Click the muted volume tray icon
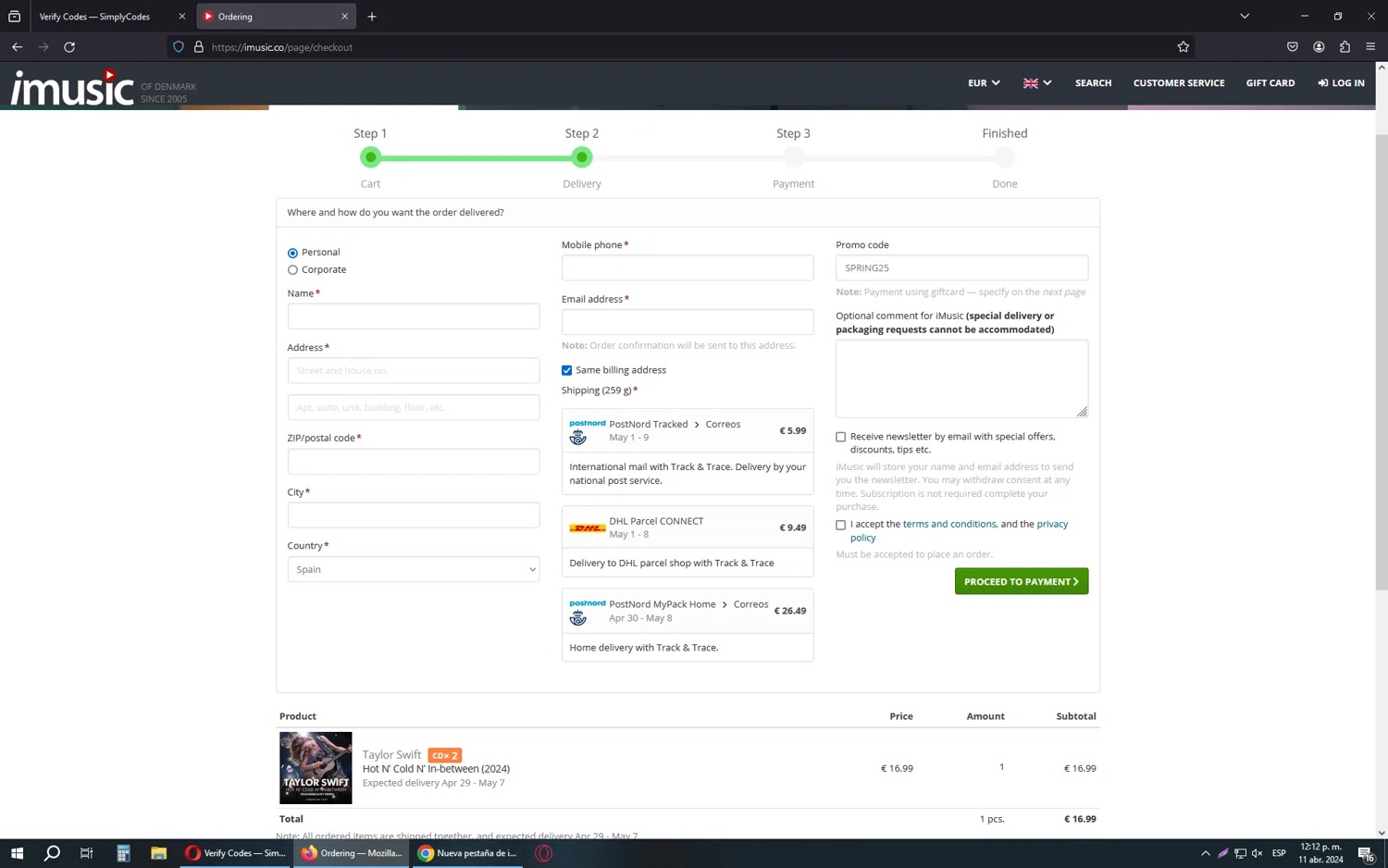The height and width of the screenshot is (868, 1388). 1257,853
